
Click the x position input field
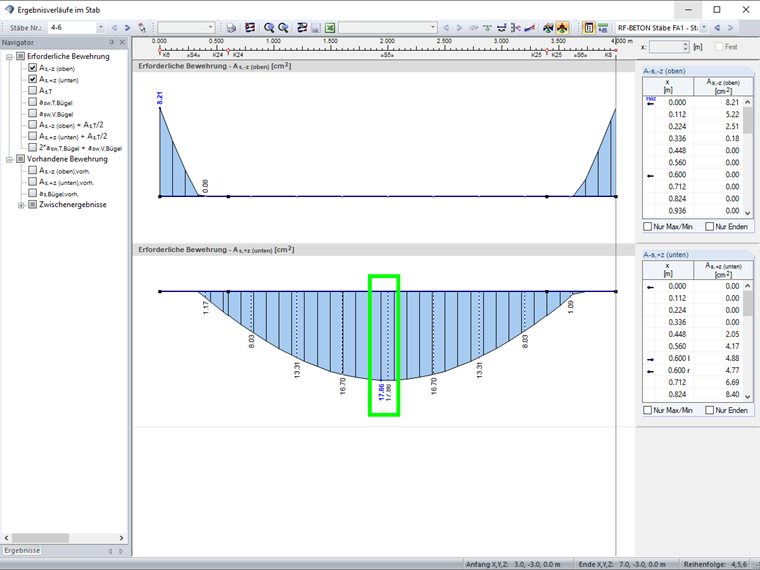tap(666, 47)
